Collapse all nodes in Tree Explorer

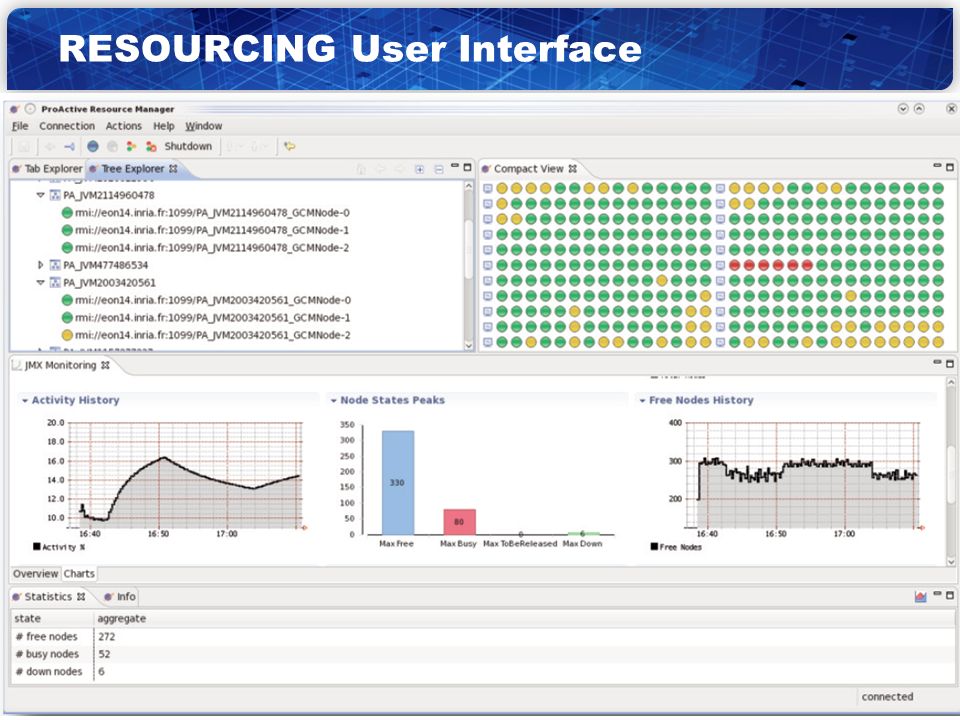tap(439, 169)
